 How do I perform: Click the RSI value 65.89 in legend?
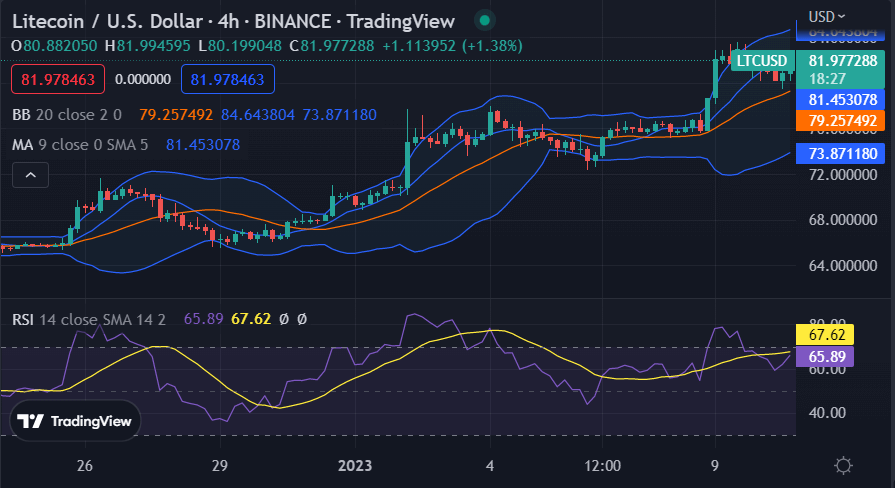pyautogui.click(x=204, y=319)
